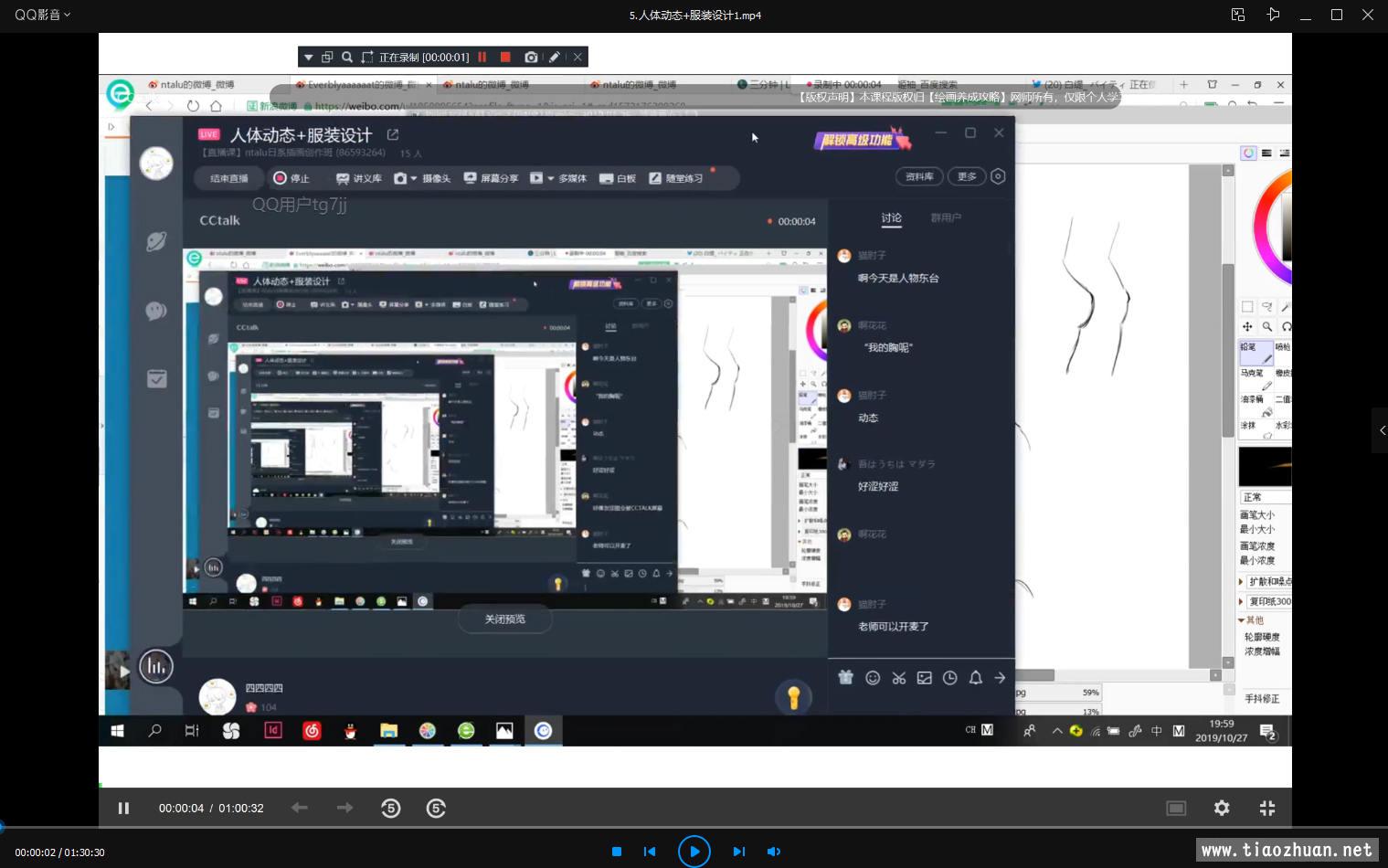Select the 讨论 tab

pyautogui.click(x=891, y=218)
